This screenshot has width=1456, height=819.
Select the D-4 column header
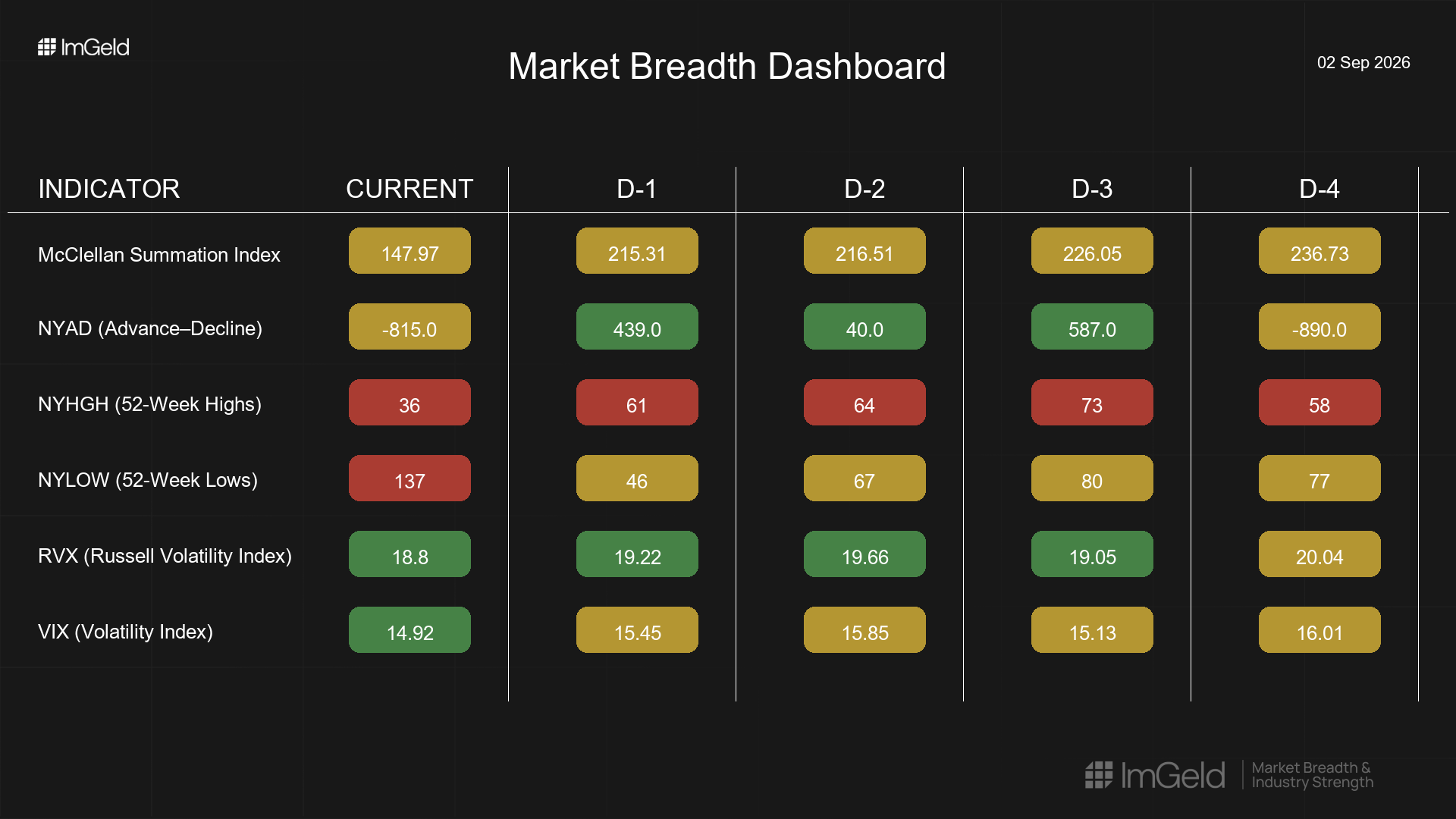tap(1319, 189)
